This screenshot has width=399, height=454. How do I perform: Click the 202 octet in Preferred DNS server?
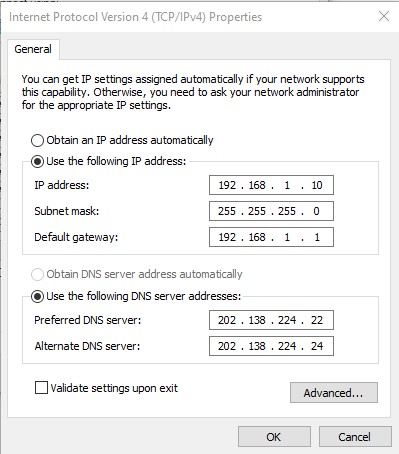coord(227,320)
